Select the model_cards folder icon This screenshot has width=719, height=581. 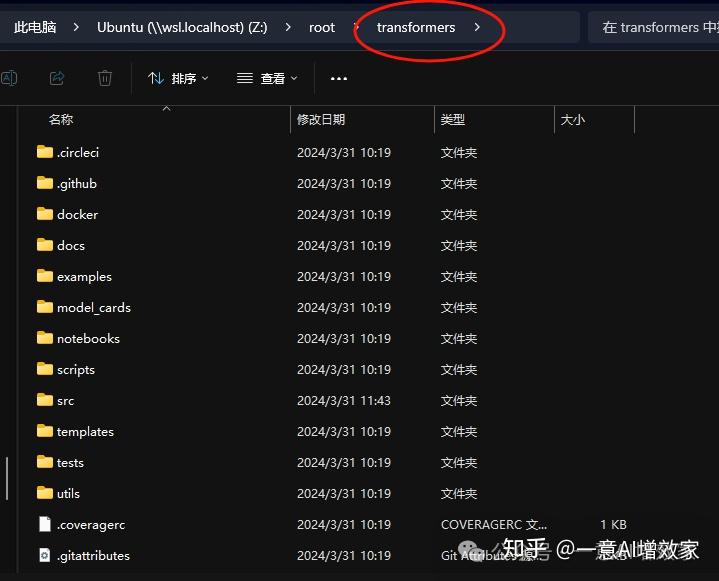pyautogui.click(x=44, y=307)
